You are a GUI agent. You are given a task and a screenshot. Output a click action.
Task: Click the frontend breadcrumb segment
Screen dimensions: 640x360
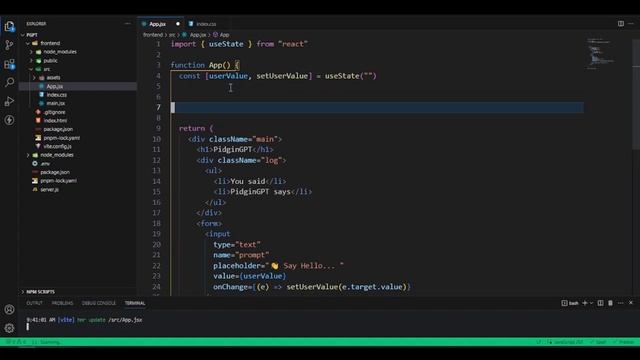pyautogui.click(x=153, y=35)
